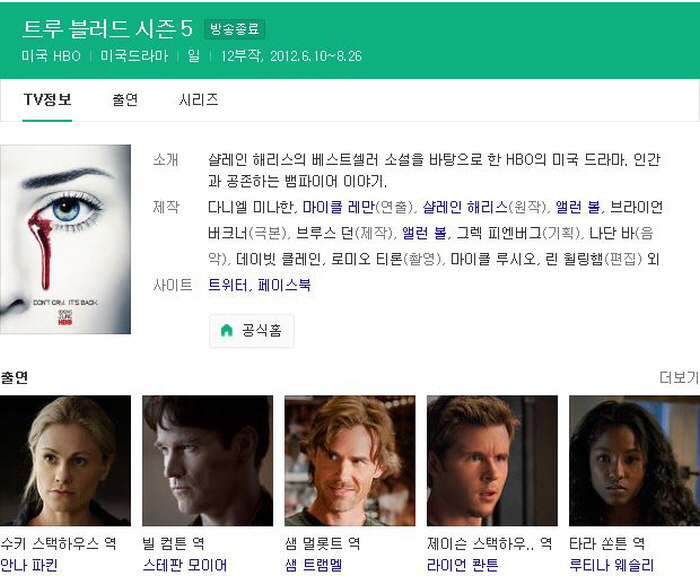Screen dimensions: 700x576
Task: Open 루티나 웨슬리 cast photo
Action: coord(634,460)
